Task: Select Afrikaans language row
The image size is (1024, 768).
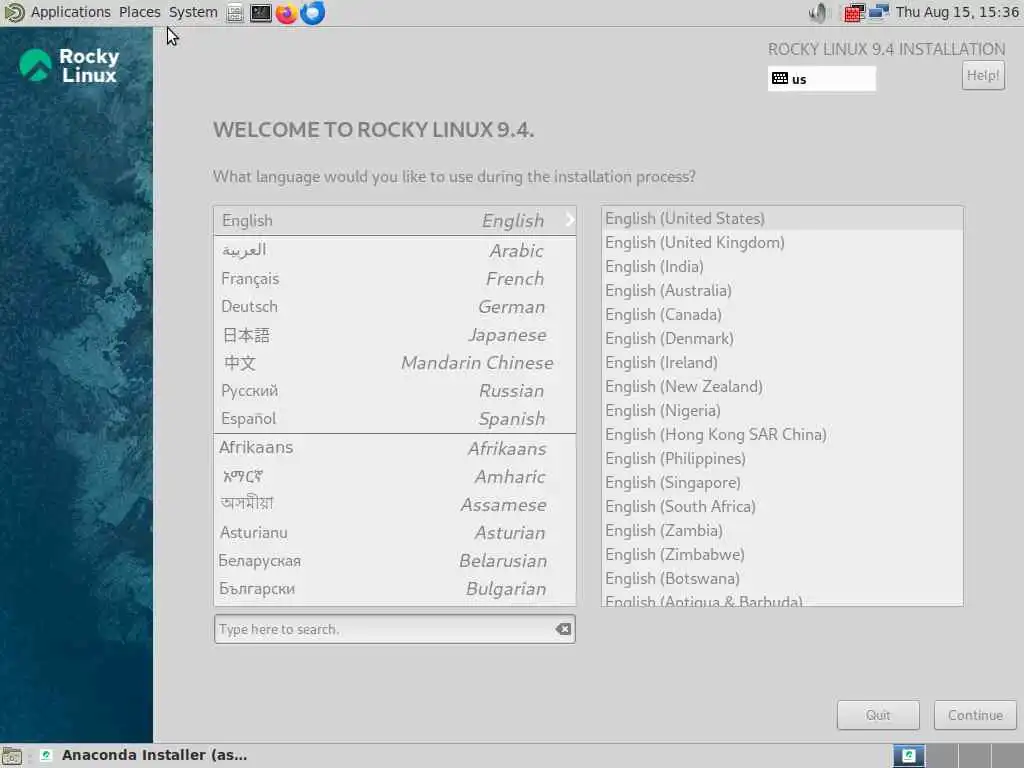Action: (394, 448)
